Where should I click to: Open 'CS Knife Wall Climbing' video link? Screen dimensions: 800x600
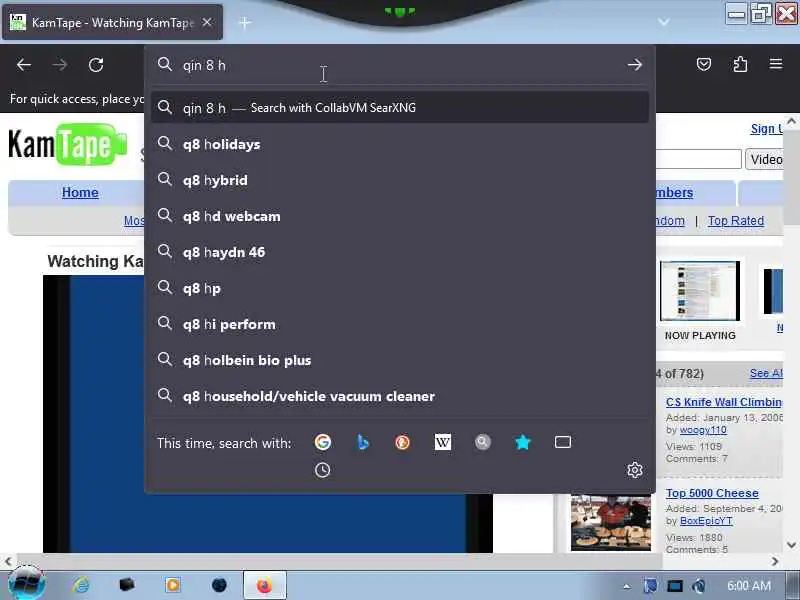pyautogui.click(x=724, y=402)
